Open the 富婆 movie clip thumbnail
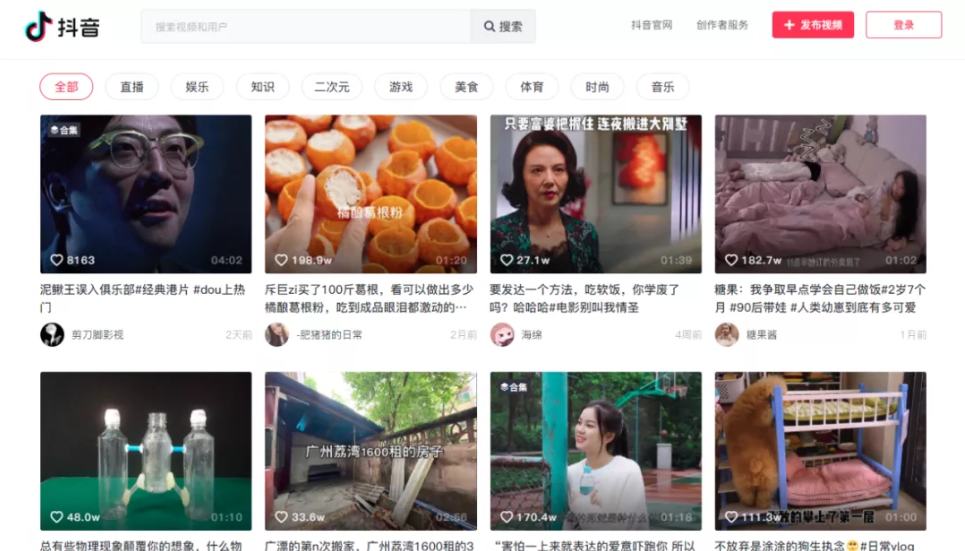Screen dimensions: 965x551 coord(596,194)
